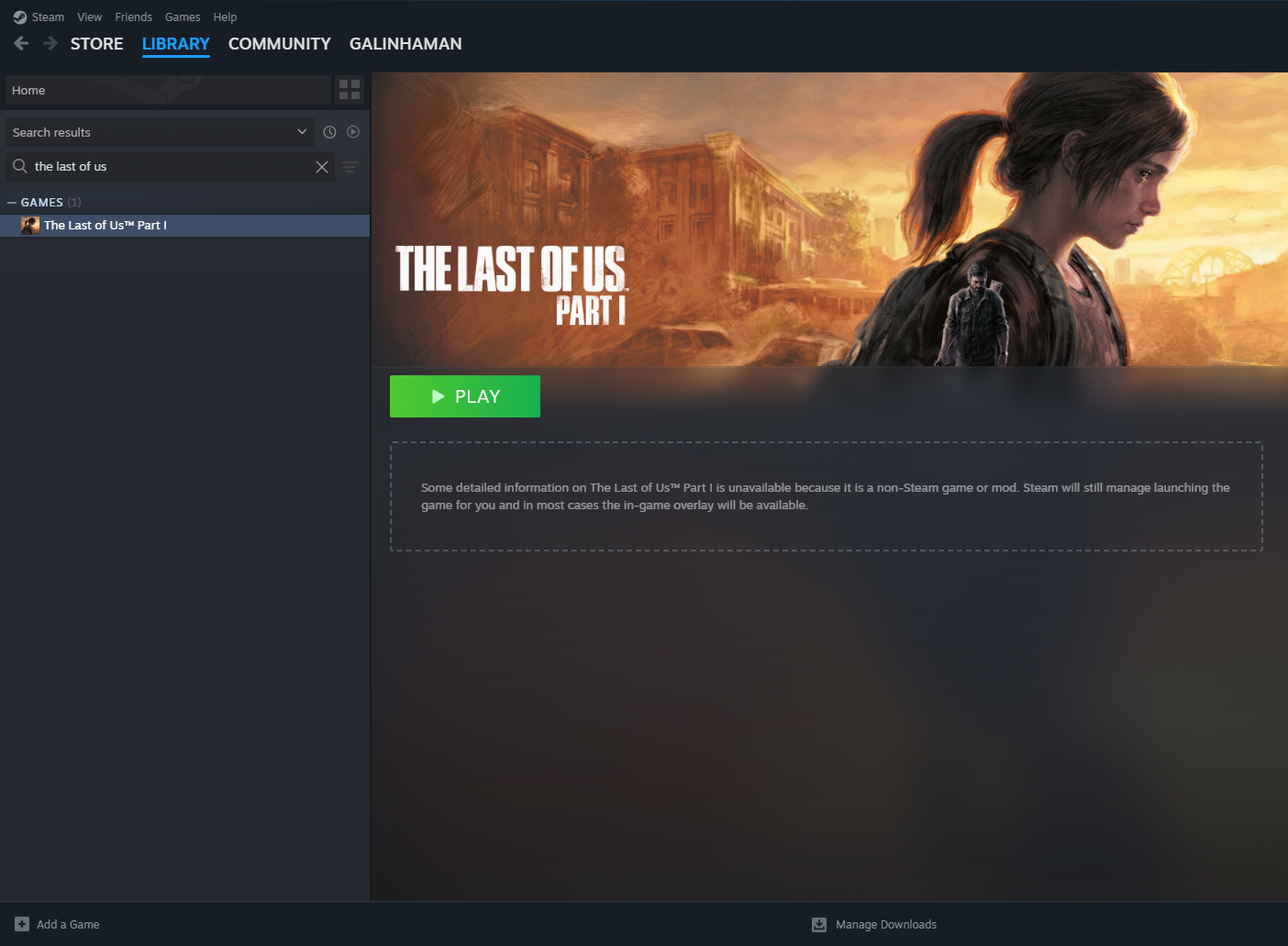Click the back navigation arrow
Viewport: 1288px width, 946px height.
(20, 42)
